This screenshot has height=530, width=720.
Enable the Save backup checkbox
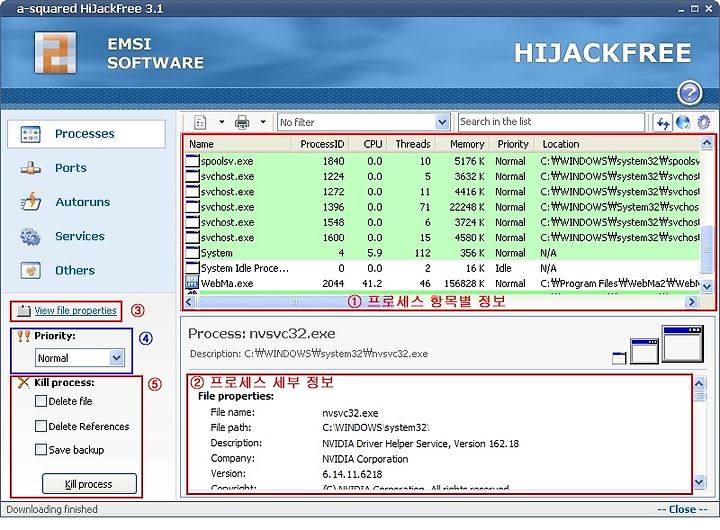point(41,449)
